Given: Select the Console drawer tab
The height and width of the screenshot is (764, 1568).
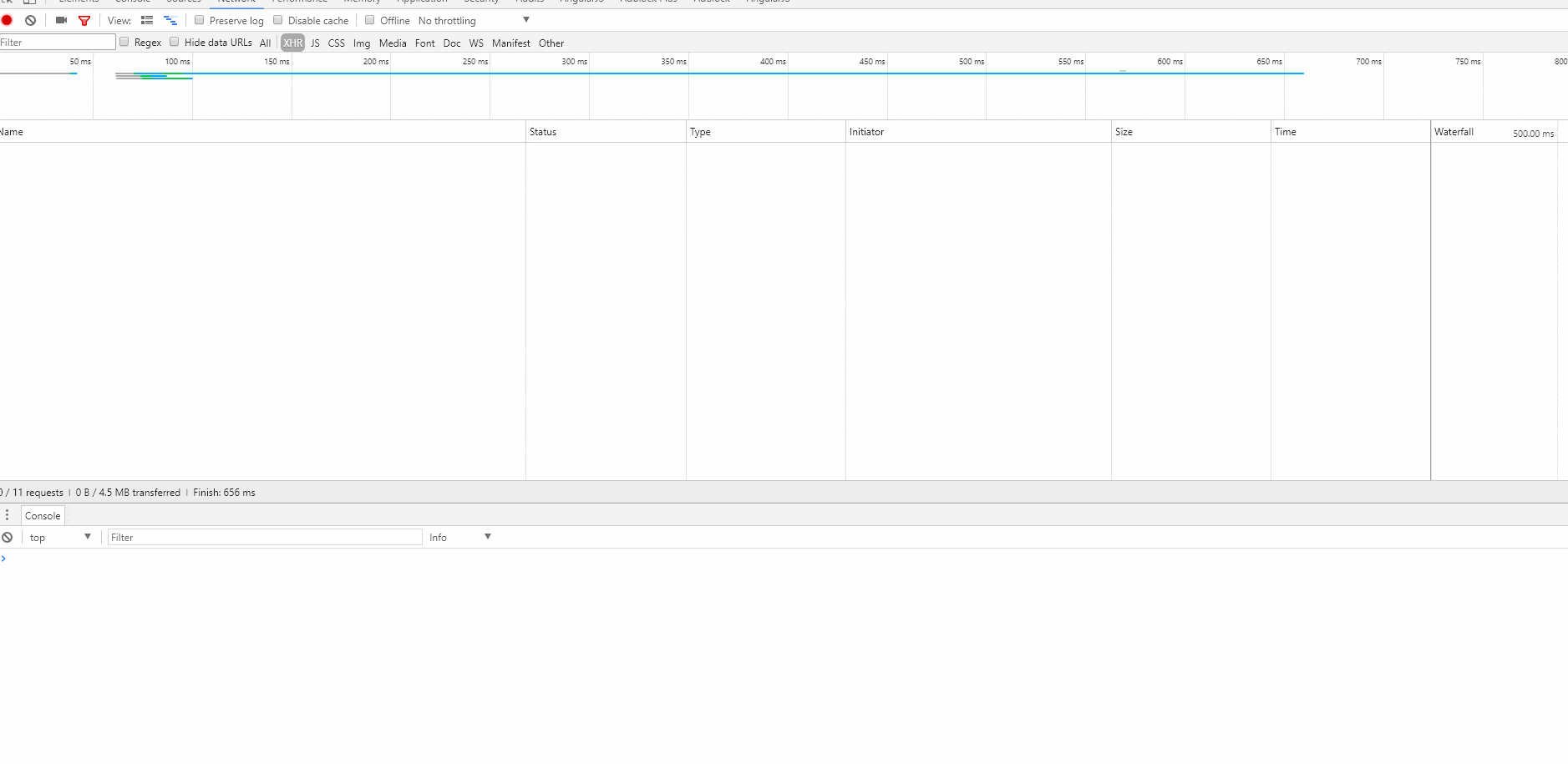Looking at the screenshot, I should tap(43, 515).
